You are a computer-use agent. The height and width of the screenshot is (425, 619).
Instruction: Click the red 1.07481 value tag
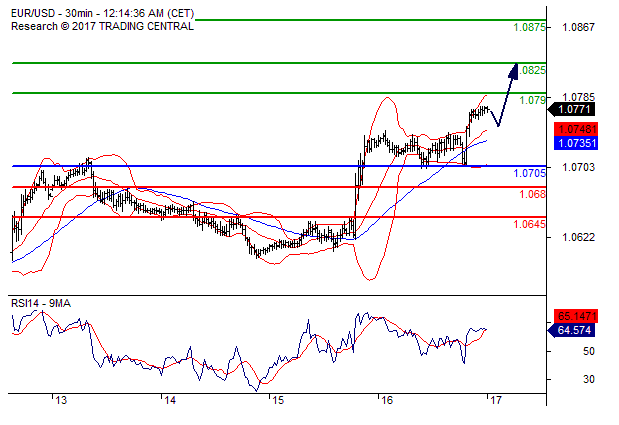click(576, 129)
